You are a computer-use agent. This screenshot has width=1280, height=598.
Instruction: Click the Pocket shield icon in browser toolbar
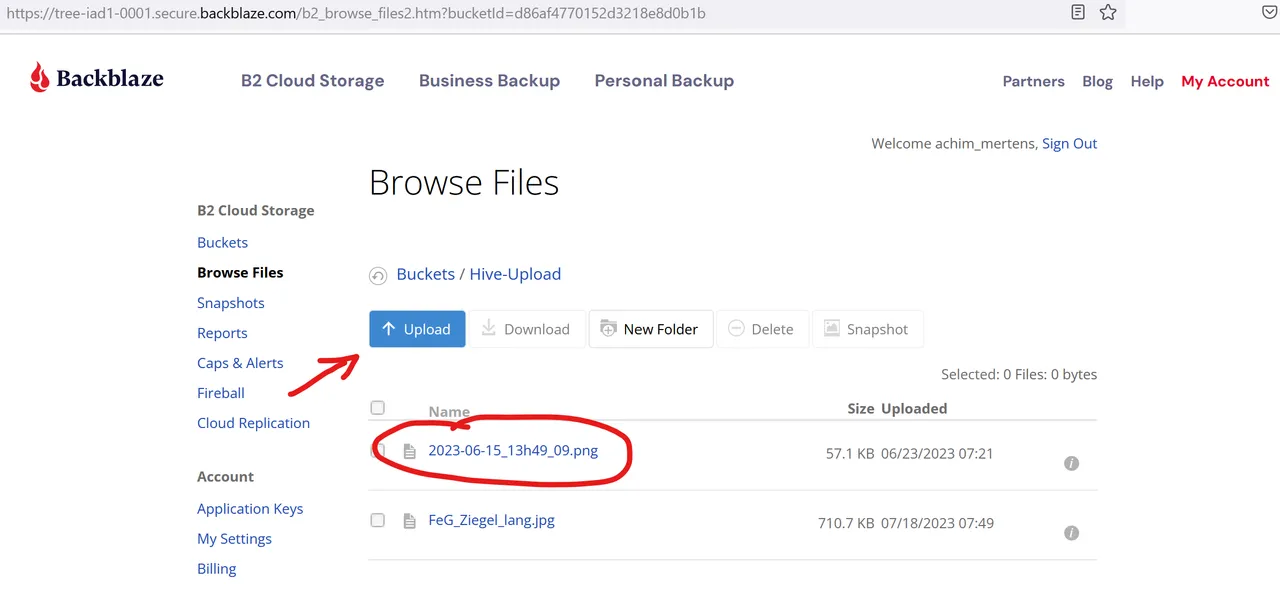1269,12
